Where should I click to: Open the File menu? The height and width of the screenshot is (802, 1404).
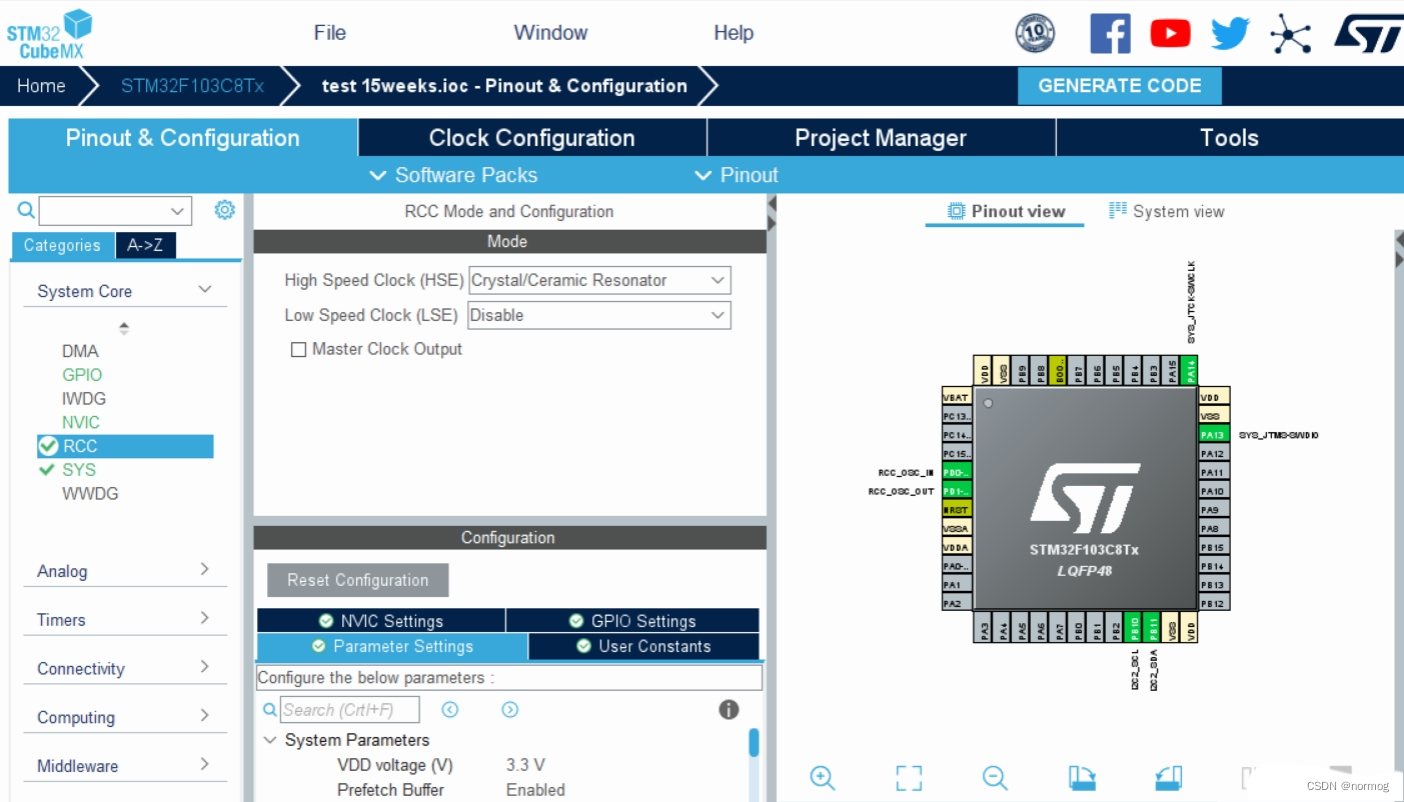coord(330,33)
